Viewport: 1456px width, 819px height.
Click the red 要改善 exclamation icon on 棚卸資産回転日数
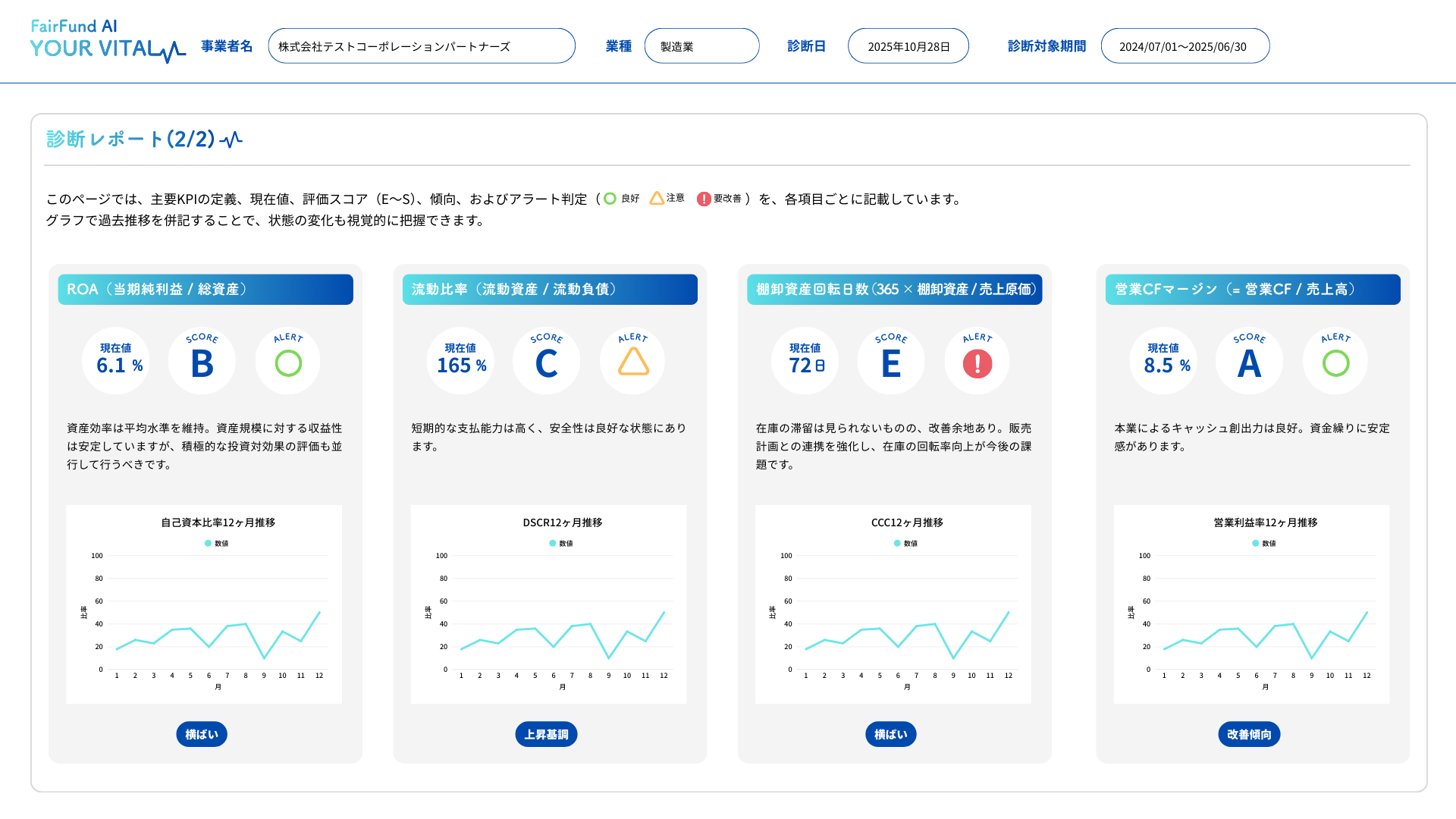click(x=976, y=361)
